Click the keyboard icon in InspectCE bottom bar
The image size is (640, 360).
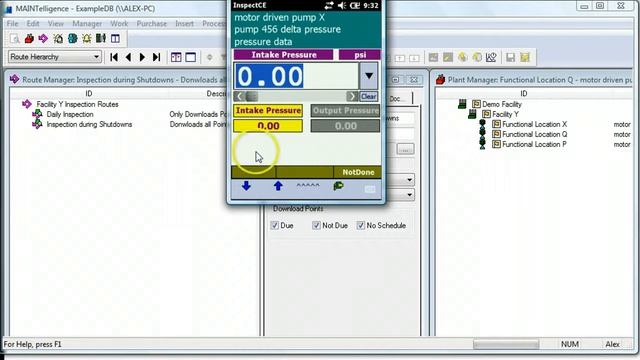click(370, 189)
